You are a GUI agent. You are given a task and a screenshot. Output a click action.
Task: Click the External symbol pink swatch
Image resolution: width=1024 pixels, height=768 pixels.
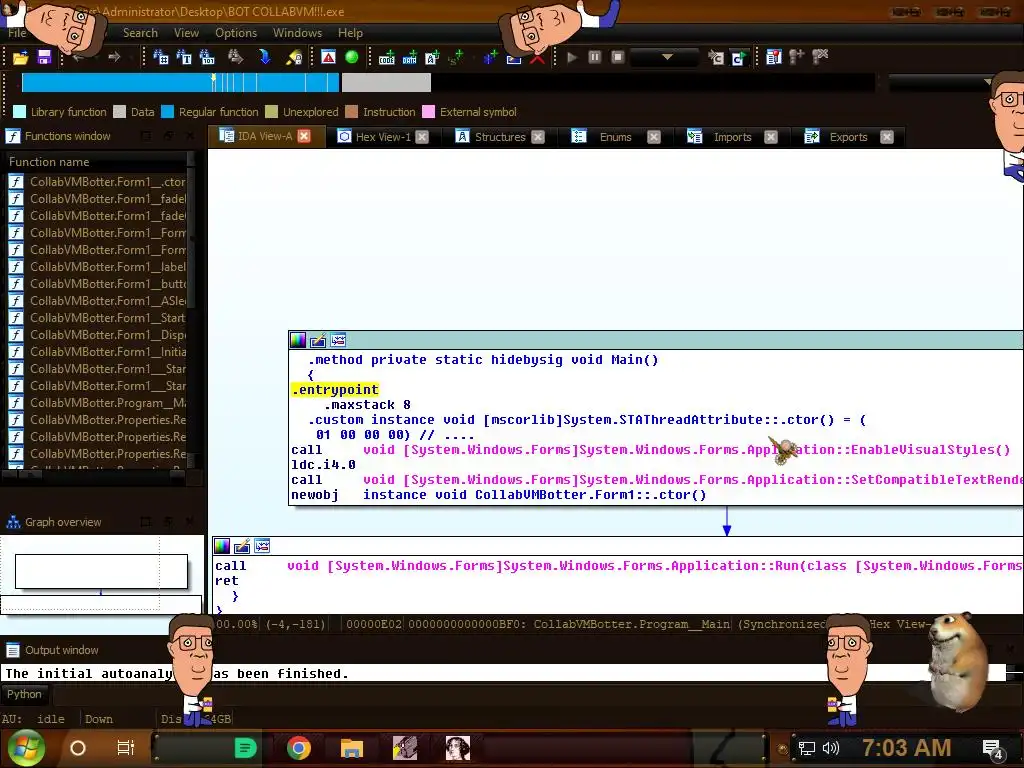click(x=428, y=112)
